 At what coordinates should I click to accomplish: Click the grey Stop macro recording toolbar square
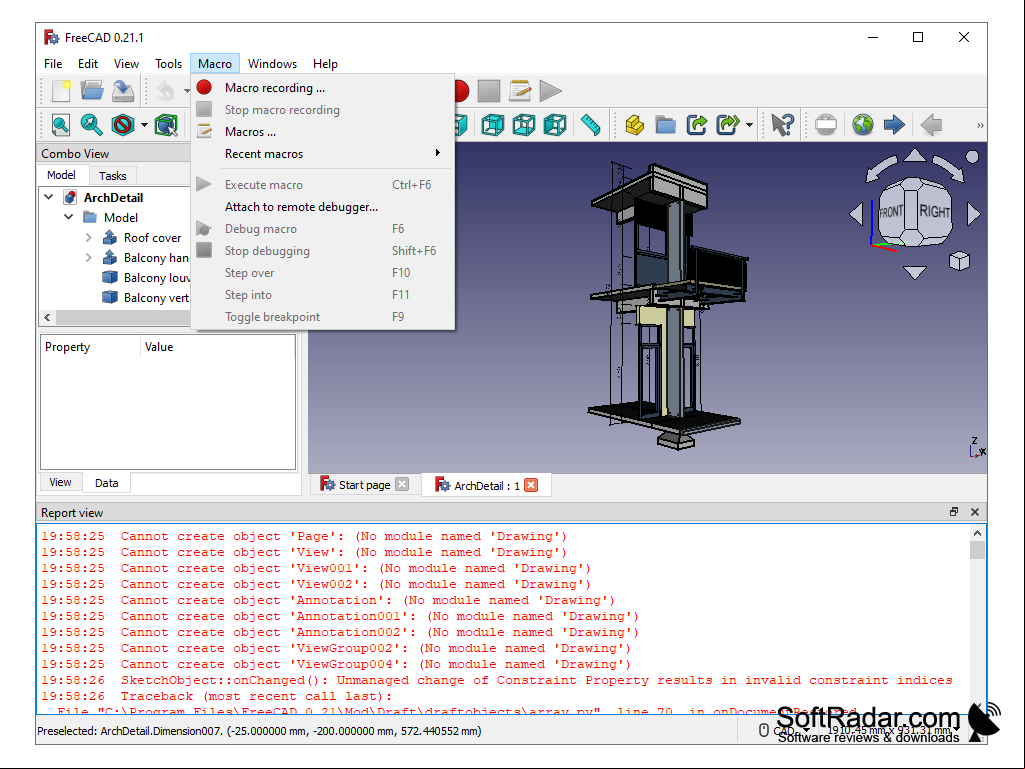pos(488,91)
